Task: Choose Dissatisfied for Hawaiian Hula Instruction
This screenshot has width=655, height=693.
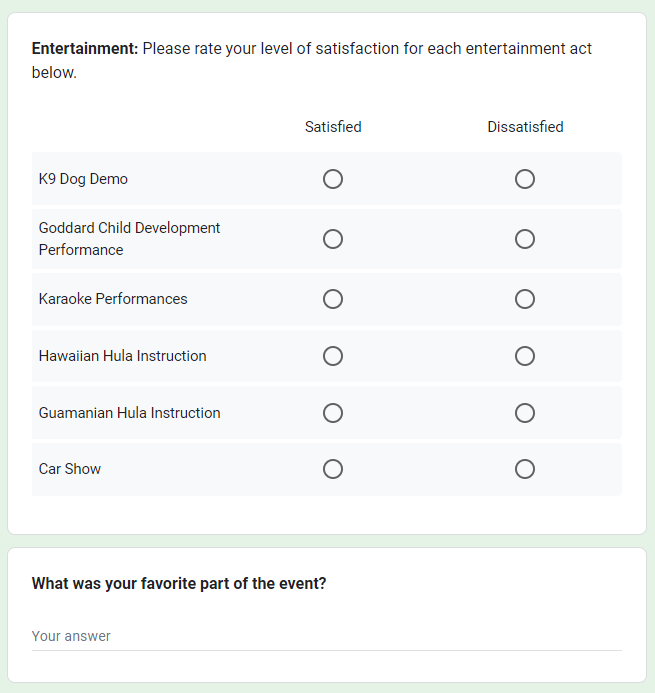Action: point(525,356)
